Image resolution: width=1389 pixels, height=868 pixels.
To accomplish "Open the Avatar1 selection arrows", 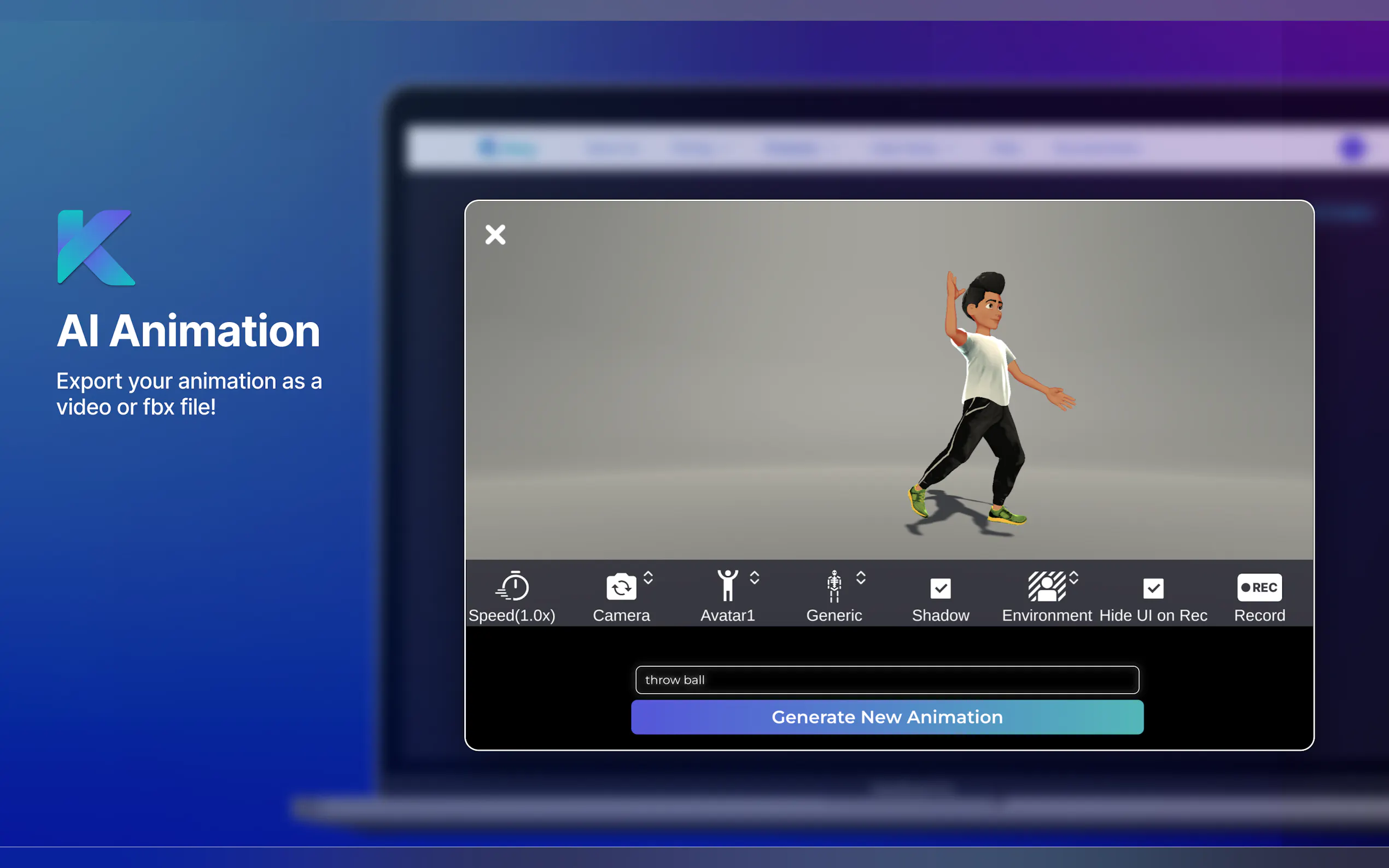I will 755,578.
